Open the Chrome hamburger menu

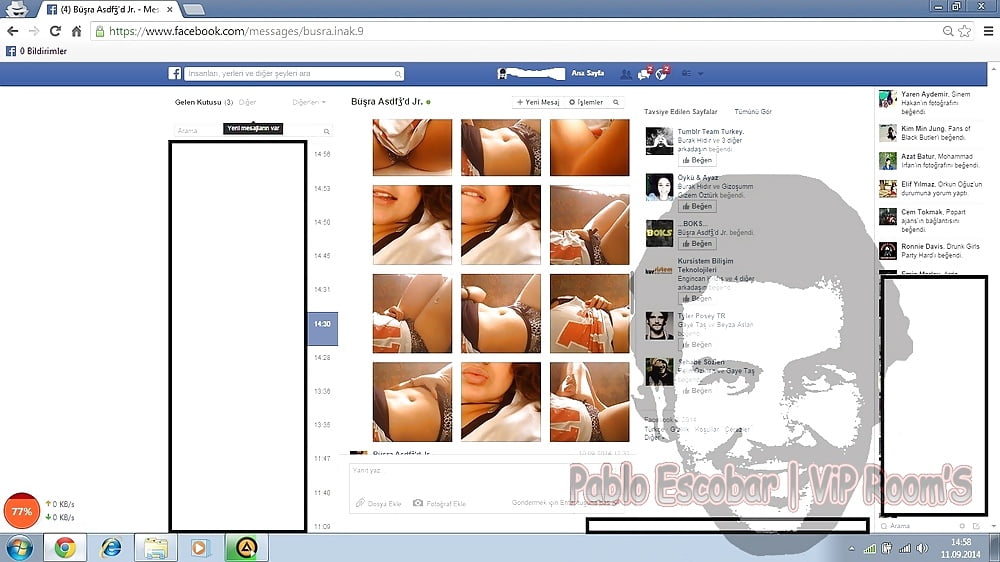click(989, 31)
